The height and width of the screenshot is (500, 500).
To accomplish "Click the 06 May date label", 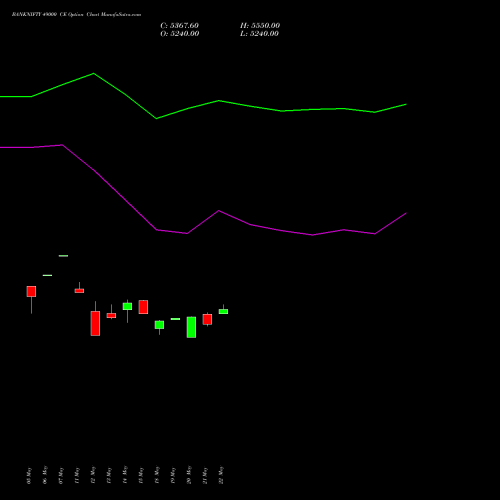I will (45, 475).
